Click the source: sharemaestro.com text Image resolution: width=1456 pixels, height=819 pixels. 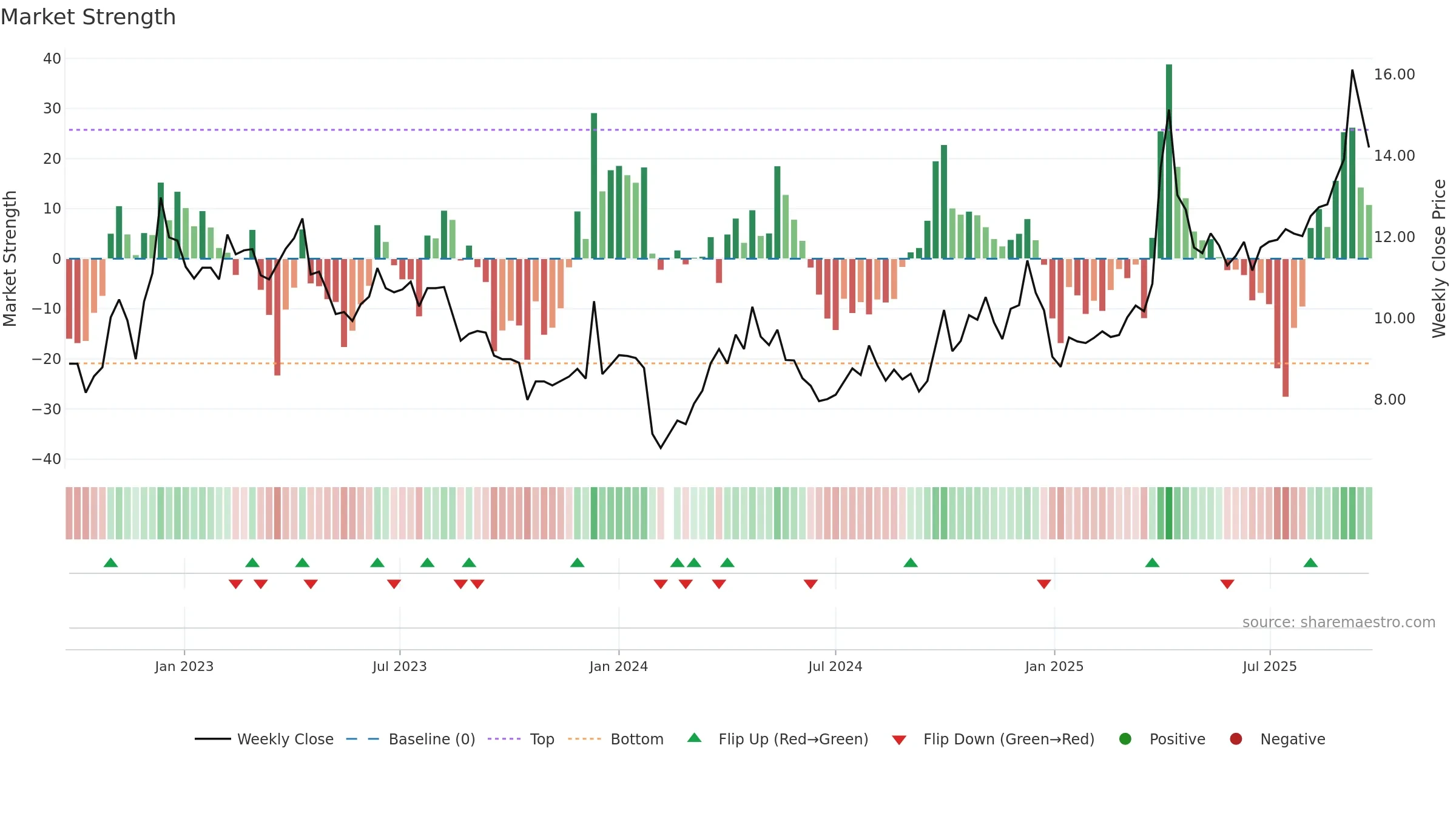1339,622
